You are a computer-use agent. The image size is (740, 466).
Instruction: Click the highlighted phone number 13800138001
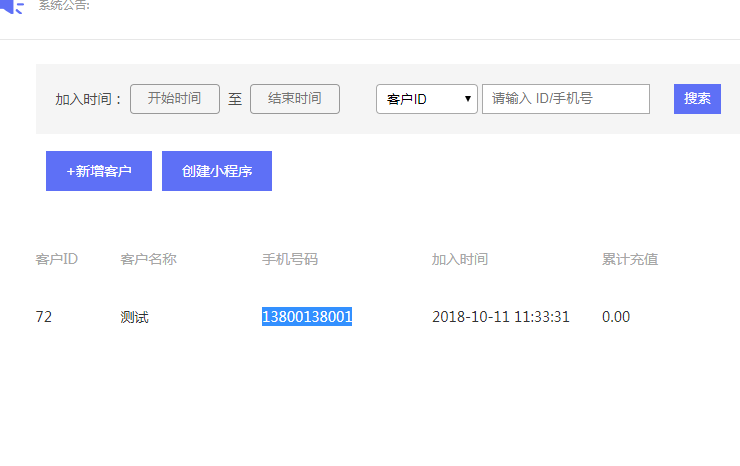pyautogui.click(x=307, y=317)
